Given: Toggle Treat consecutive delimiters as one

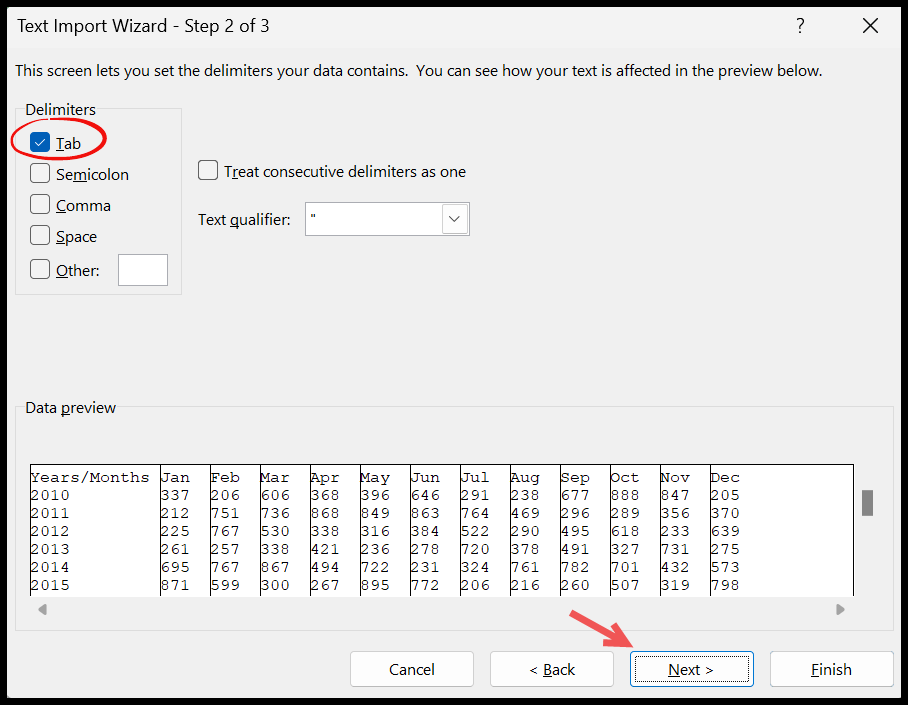Looking at the screenshot, I should (x=208, y=171).
